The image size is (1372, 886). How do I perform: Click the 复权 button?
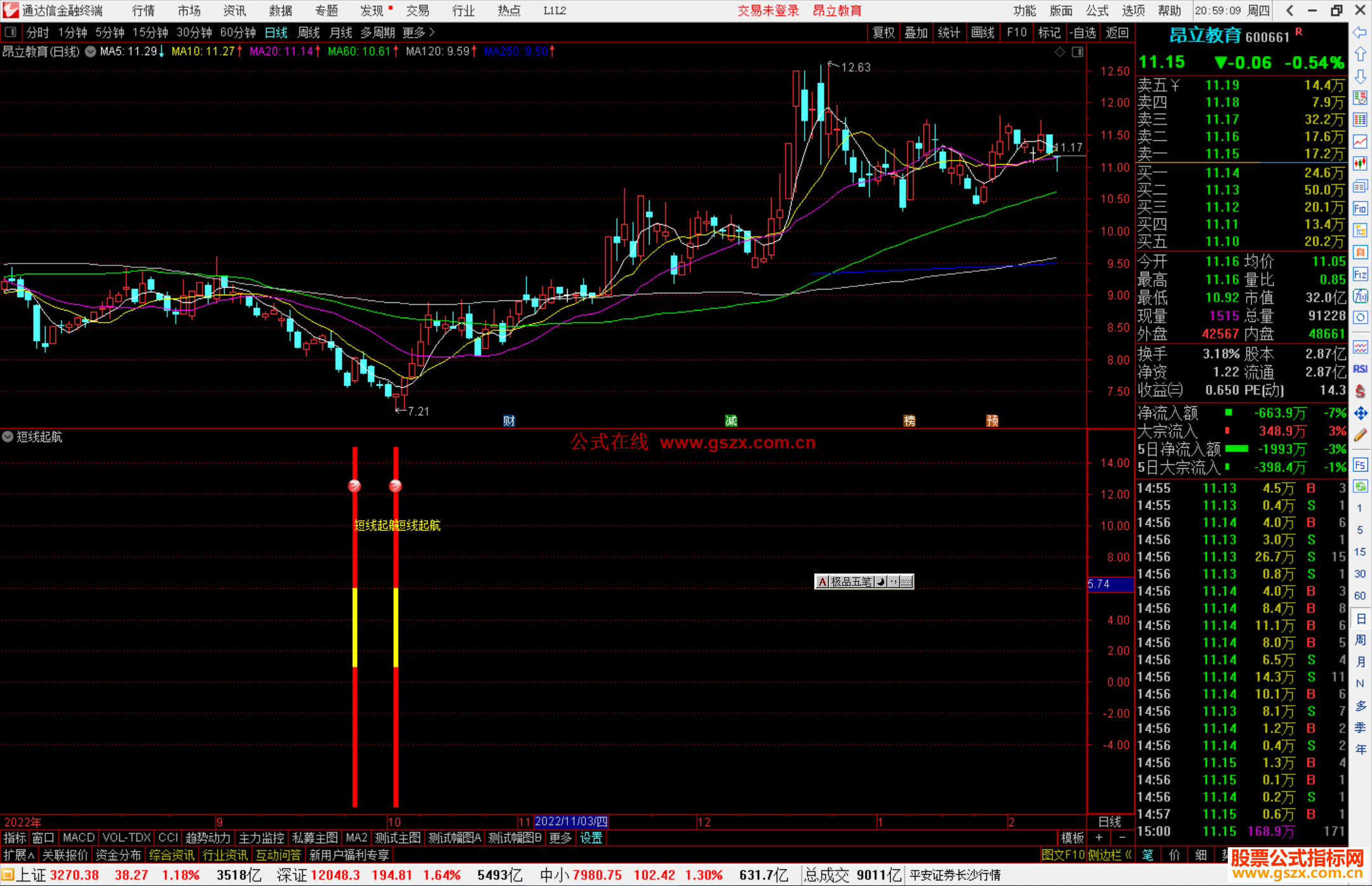pos(883,32)
